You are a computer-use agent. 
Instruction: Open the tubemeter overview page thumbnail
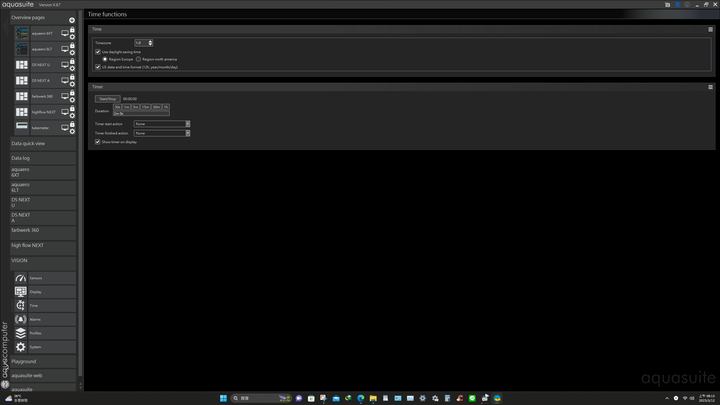[22, 127]
